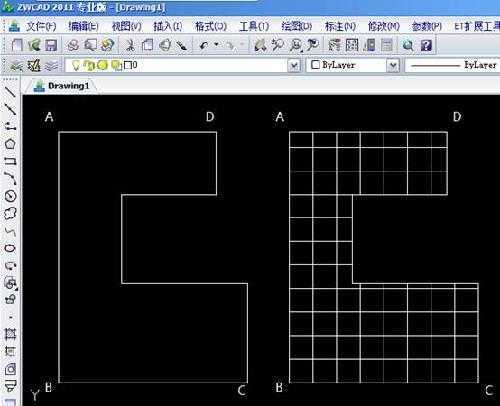
Task: Click the Pan realtime icon
Action: tap(260, 45)
